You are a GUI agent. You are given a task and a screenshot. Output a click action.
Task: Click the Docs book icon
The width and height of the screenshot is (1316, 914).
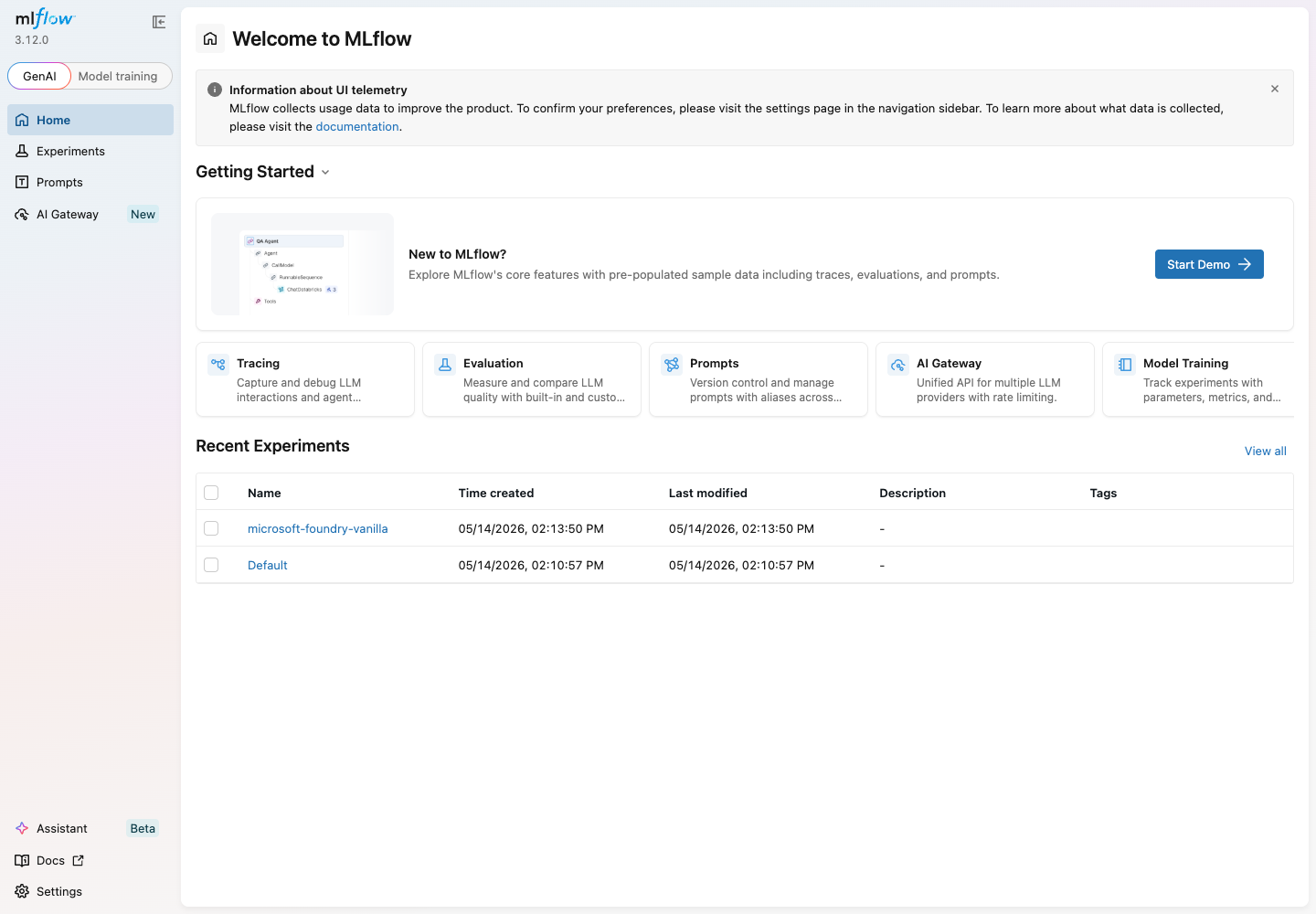point(22,860)
